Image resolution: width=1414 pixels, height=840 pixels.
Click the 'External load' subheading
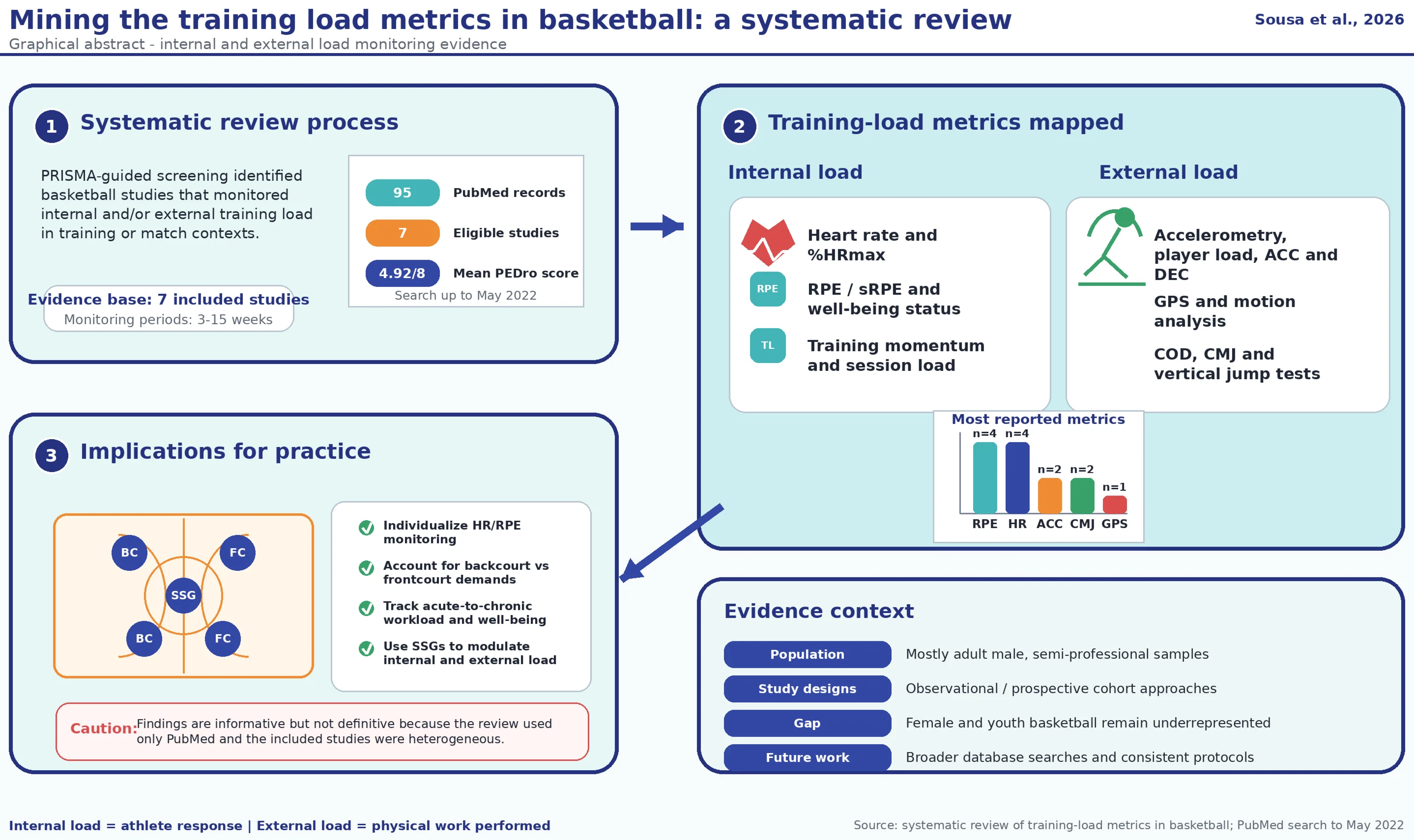pyautogui.click(x=1168, y=172)
